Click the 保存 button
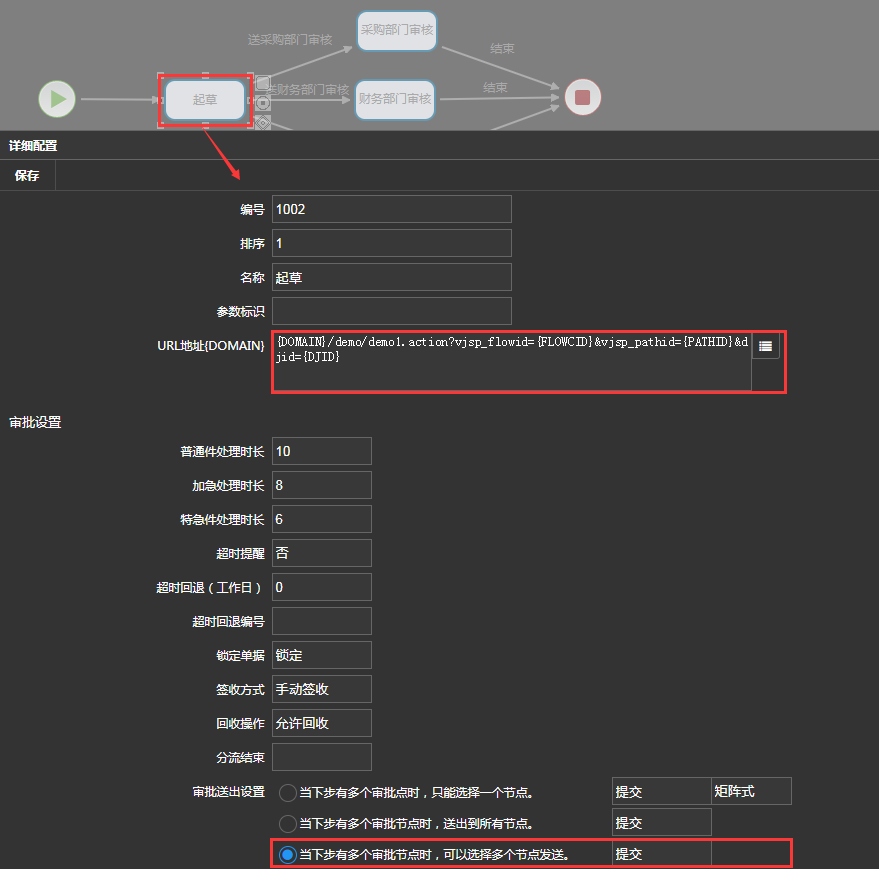Image resolution: width=879 pixels, height=869 pixels. click(x=27, y=176)
